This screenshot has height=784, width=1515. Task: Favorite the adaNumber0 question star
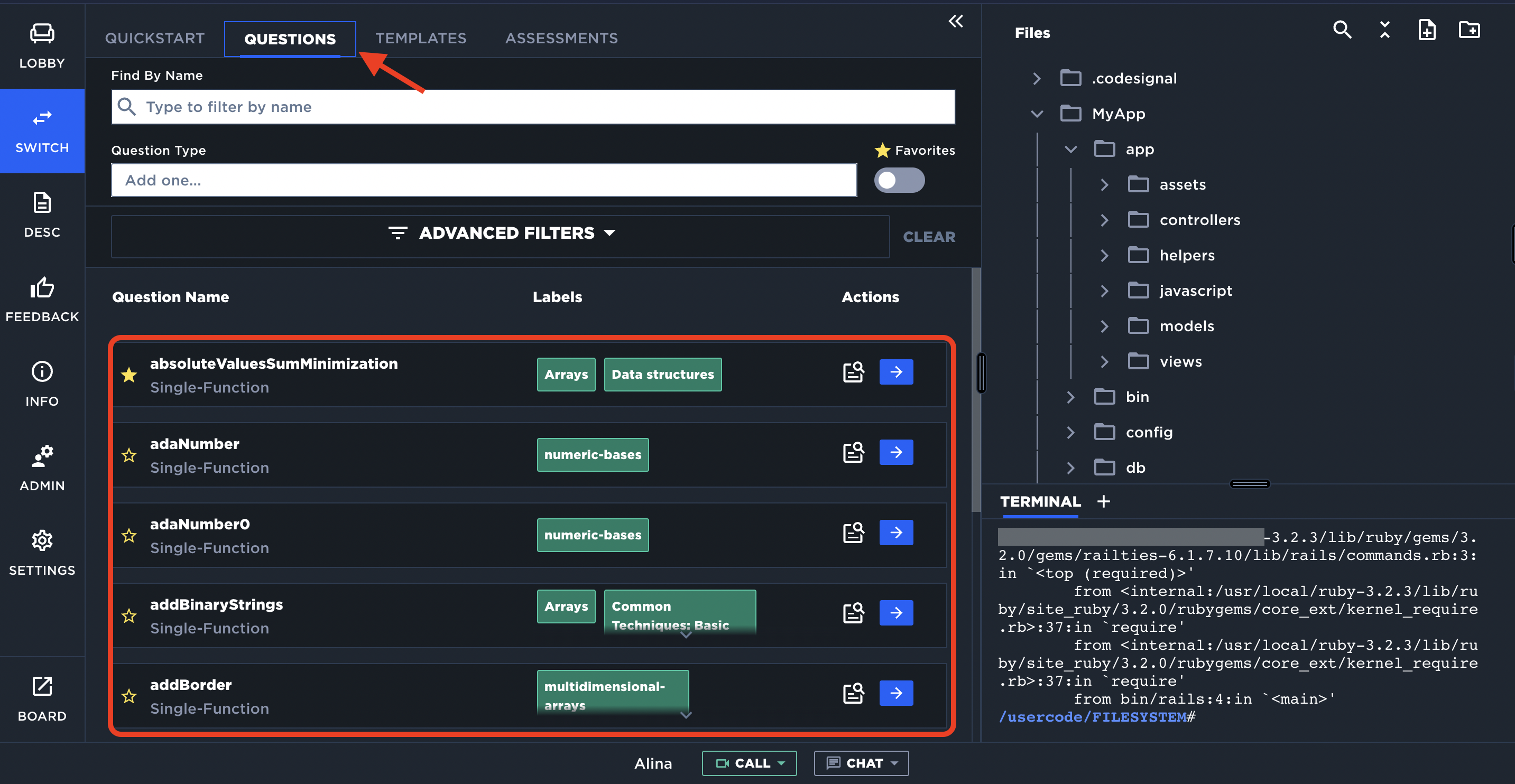tap(130, 535)
